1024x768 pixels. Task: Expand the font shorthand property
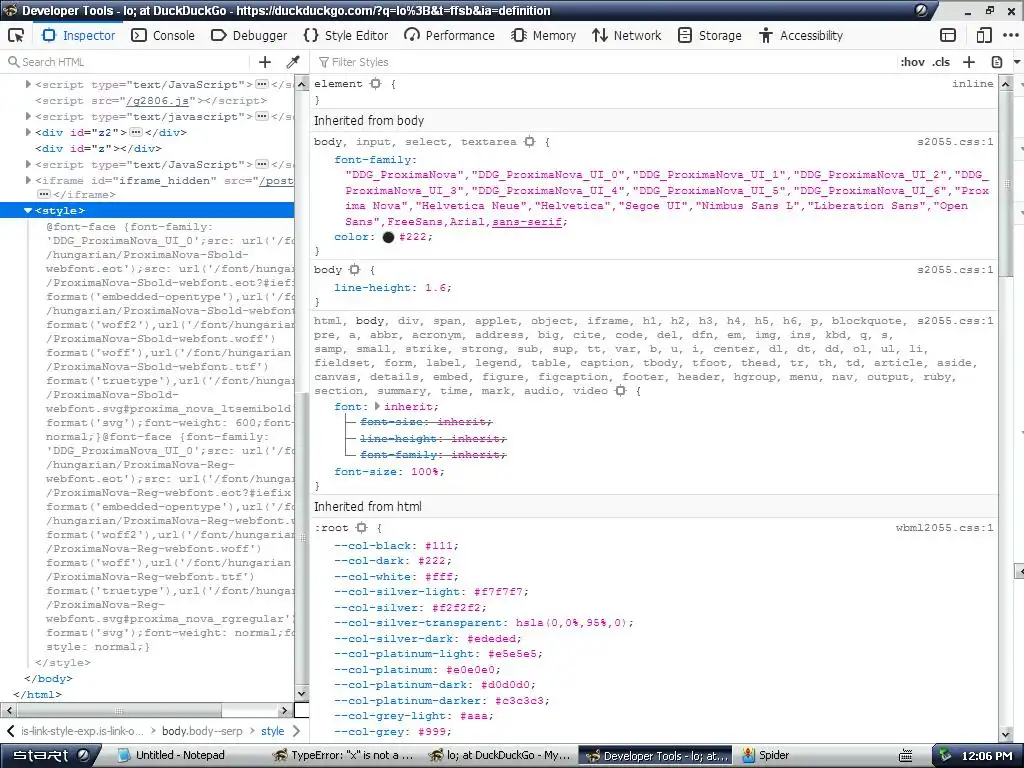pyautogui.click(x=377, y=406)
